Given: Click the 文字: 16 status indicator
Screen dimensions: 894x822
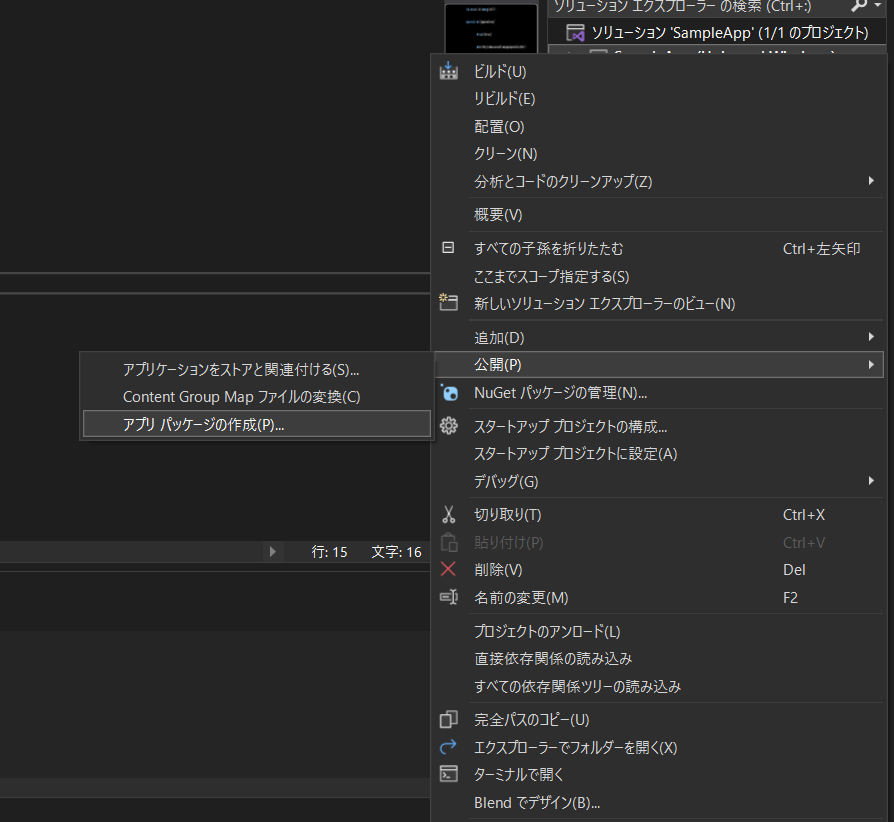Looking at the screenshot, I should click(x=396, y=552).
